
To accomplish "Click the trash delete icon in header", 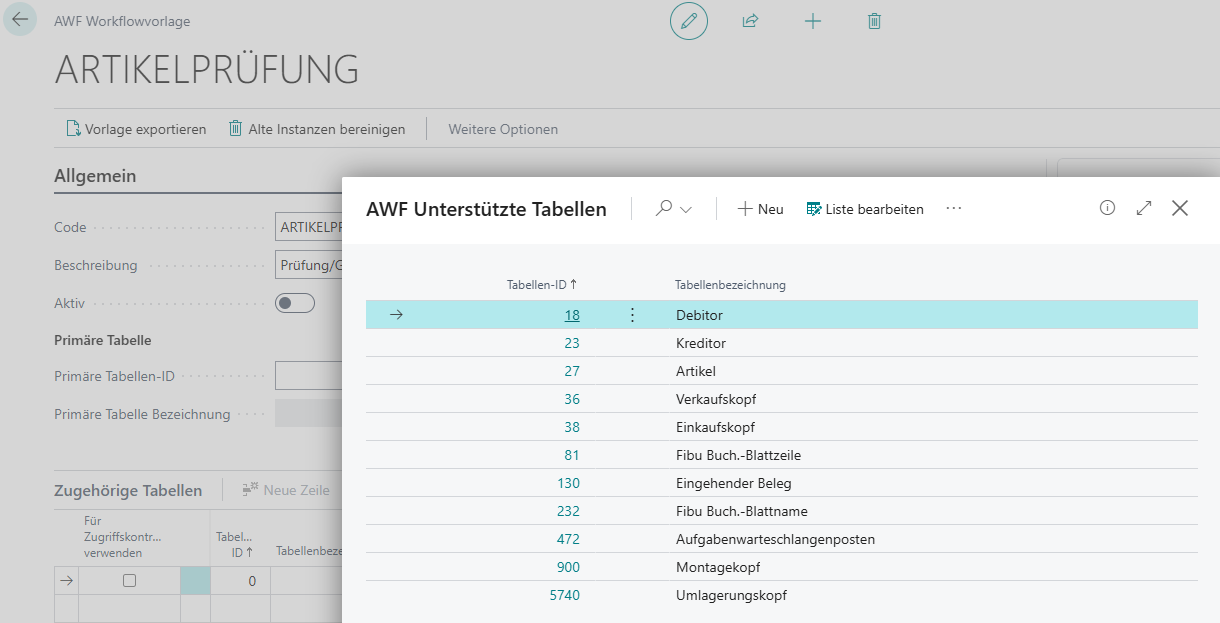I will (x=875, y=21).
